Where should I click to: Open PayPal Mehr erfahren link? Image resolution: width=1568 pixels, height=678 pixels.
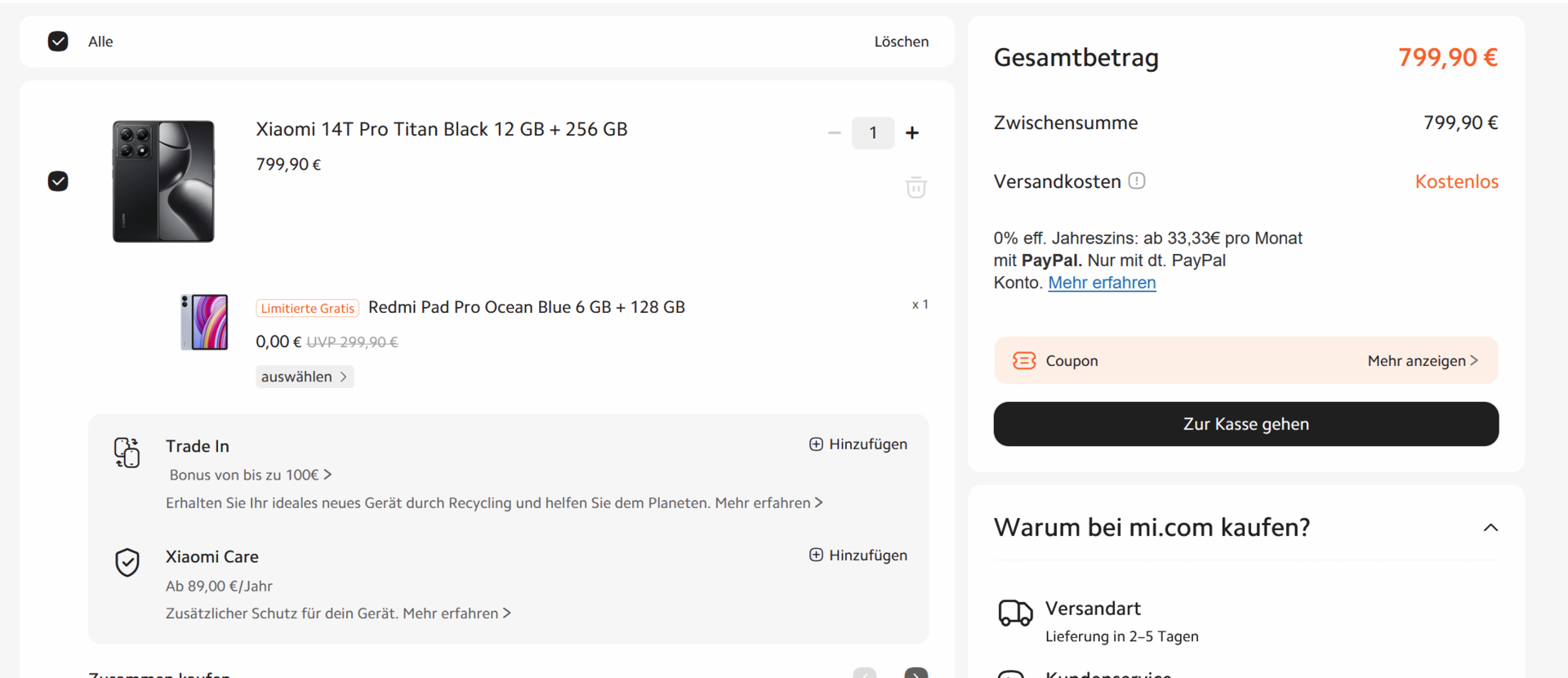[x=1102, y=283]
